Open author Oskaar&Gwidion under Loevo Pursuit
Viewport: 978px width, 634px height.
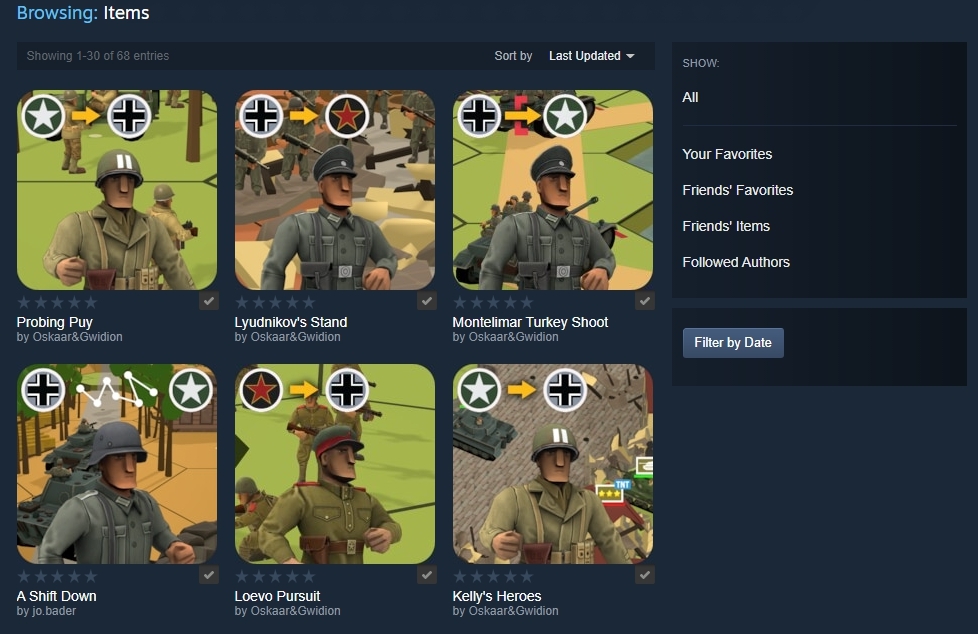tap(295, 611)
